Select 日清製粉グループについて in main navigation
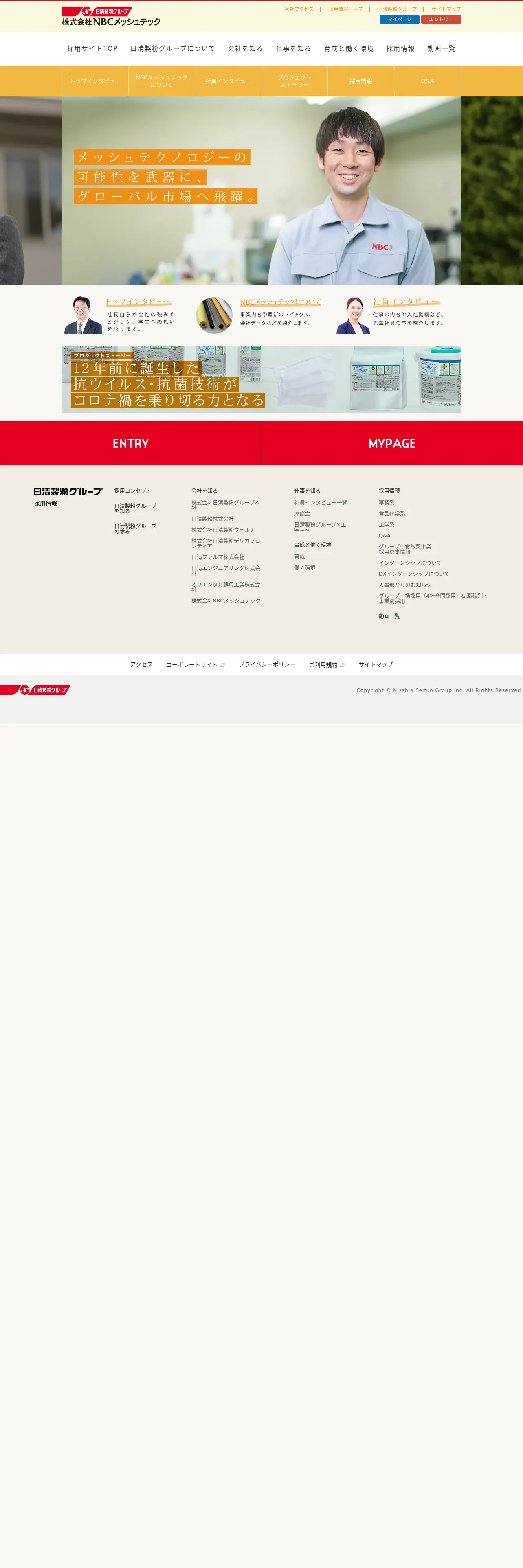 coord(172,49)
